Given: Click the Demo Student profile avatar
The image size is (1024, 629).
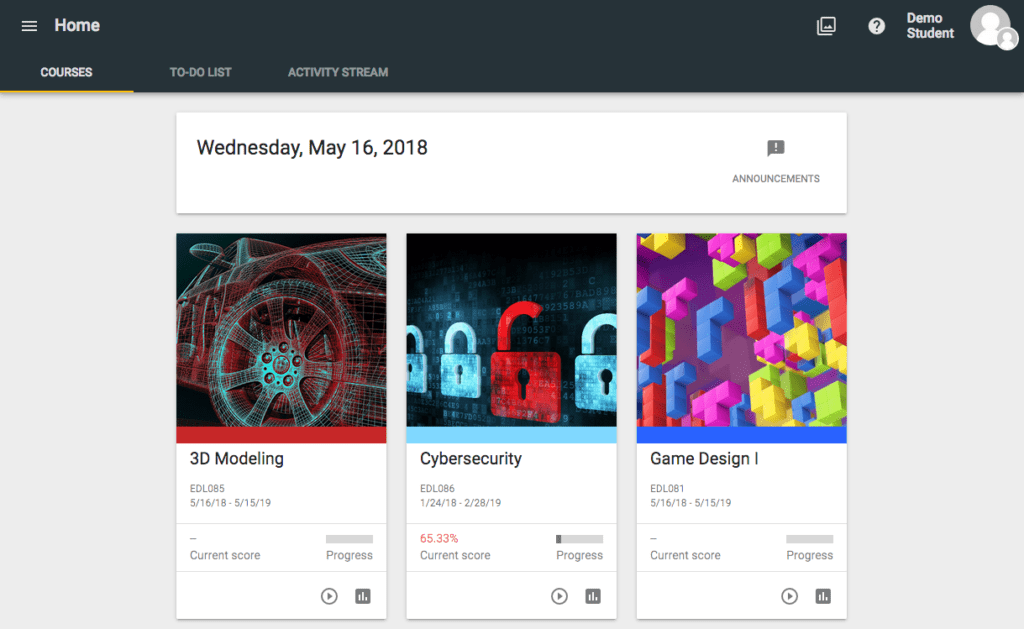Looking at the screenshot, I should [991, 26].
